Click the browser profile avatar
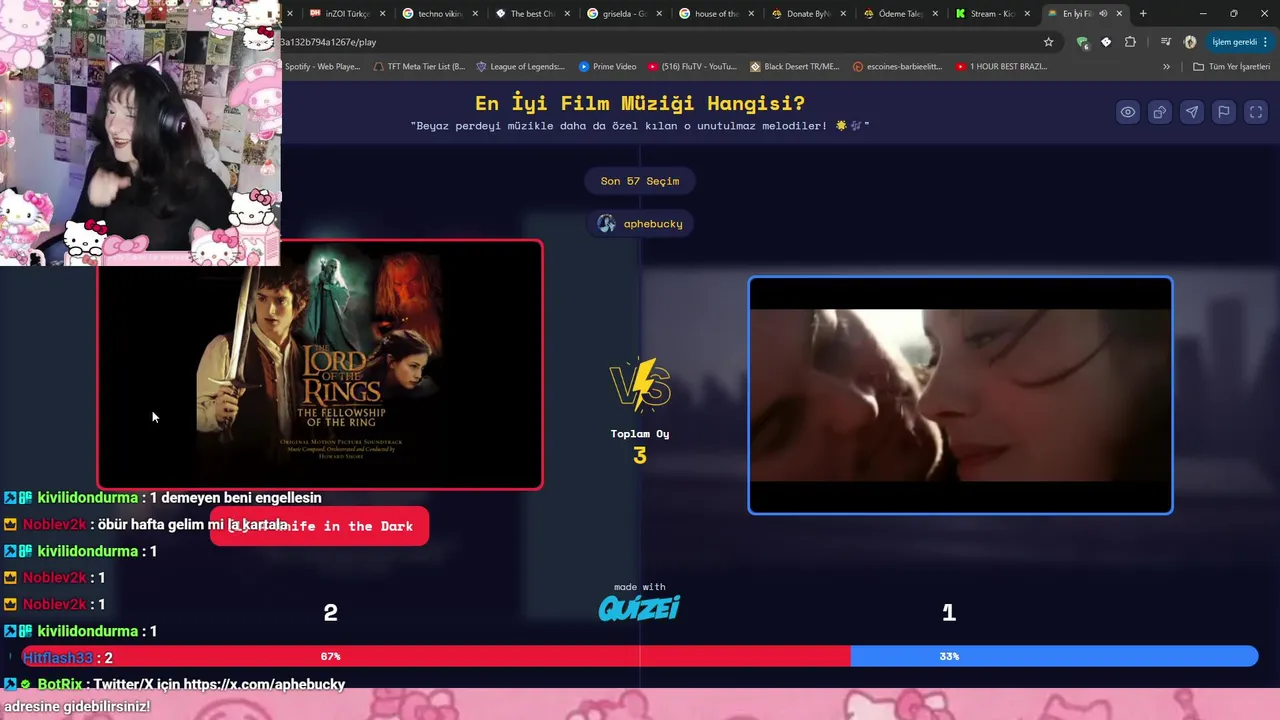Viewport: 1280px width, 720px height. tap(1190, 42)
